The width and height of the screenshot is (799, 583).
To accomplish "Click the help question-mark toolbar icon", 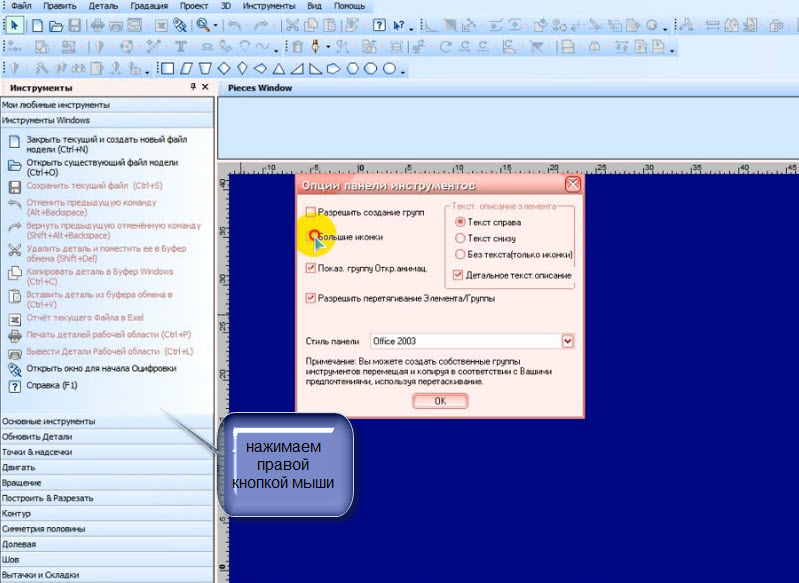I will (x=379, y=25).
